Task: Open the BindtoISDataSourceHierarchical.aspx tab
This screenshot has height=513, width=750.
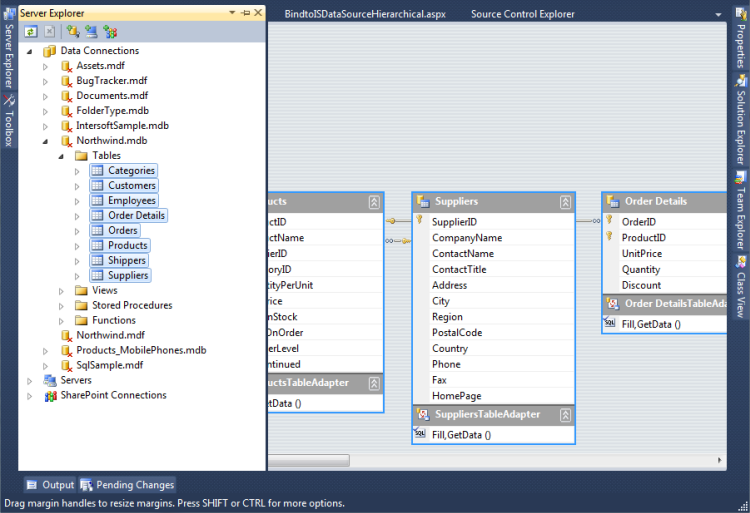Action: pyautogui.click(x=364, y=14)
